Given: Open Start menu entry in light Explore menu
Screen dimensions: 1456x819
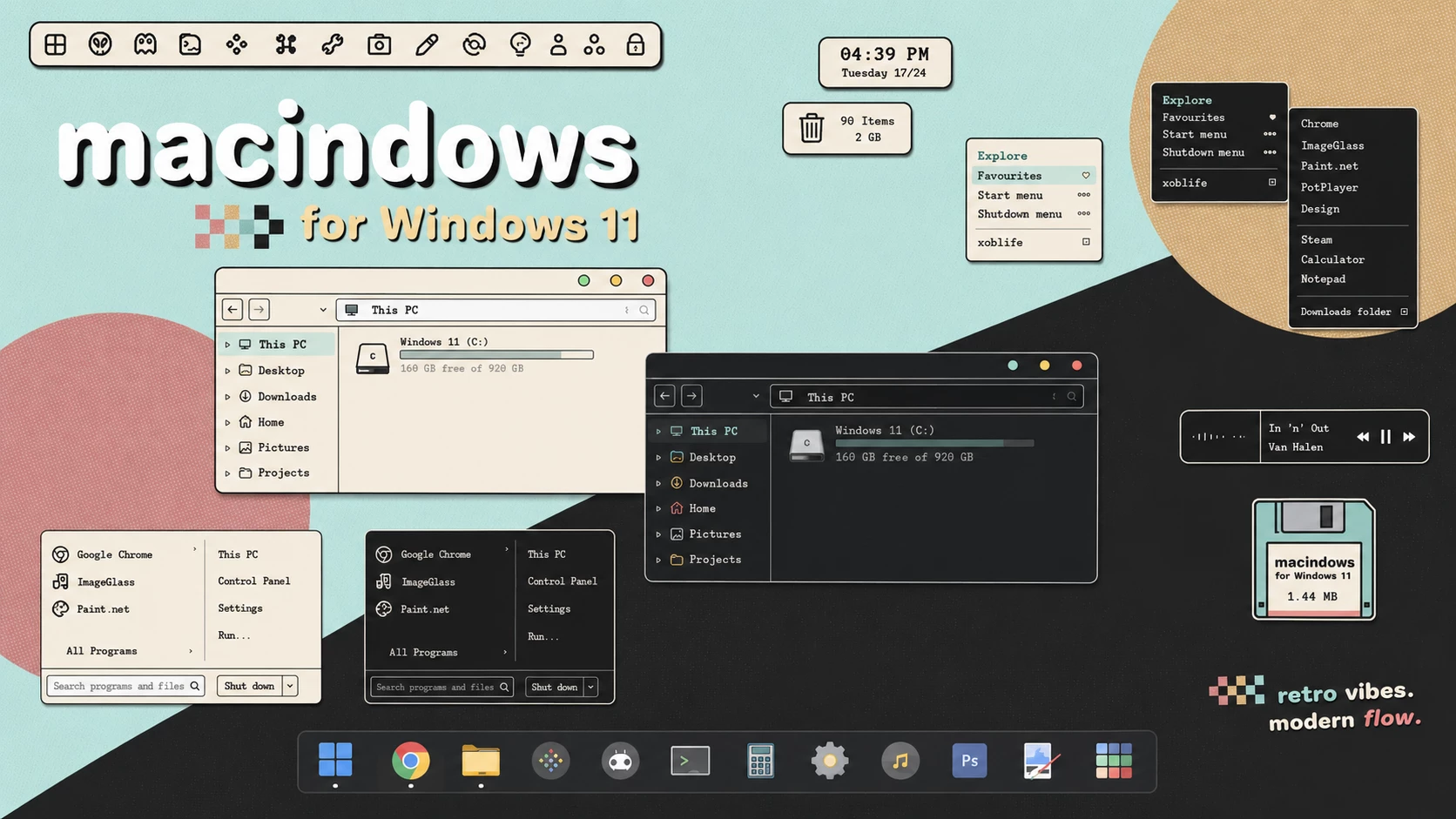Looking at the screenshot, I should click(x=1034, y=195).
